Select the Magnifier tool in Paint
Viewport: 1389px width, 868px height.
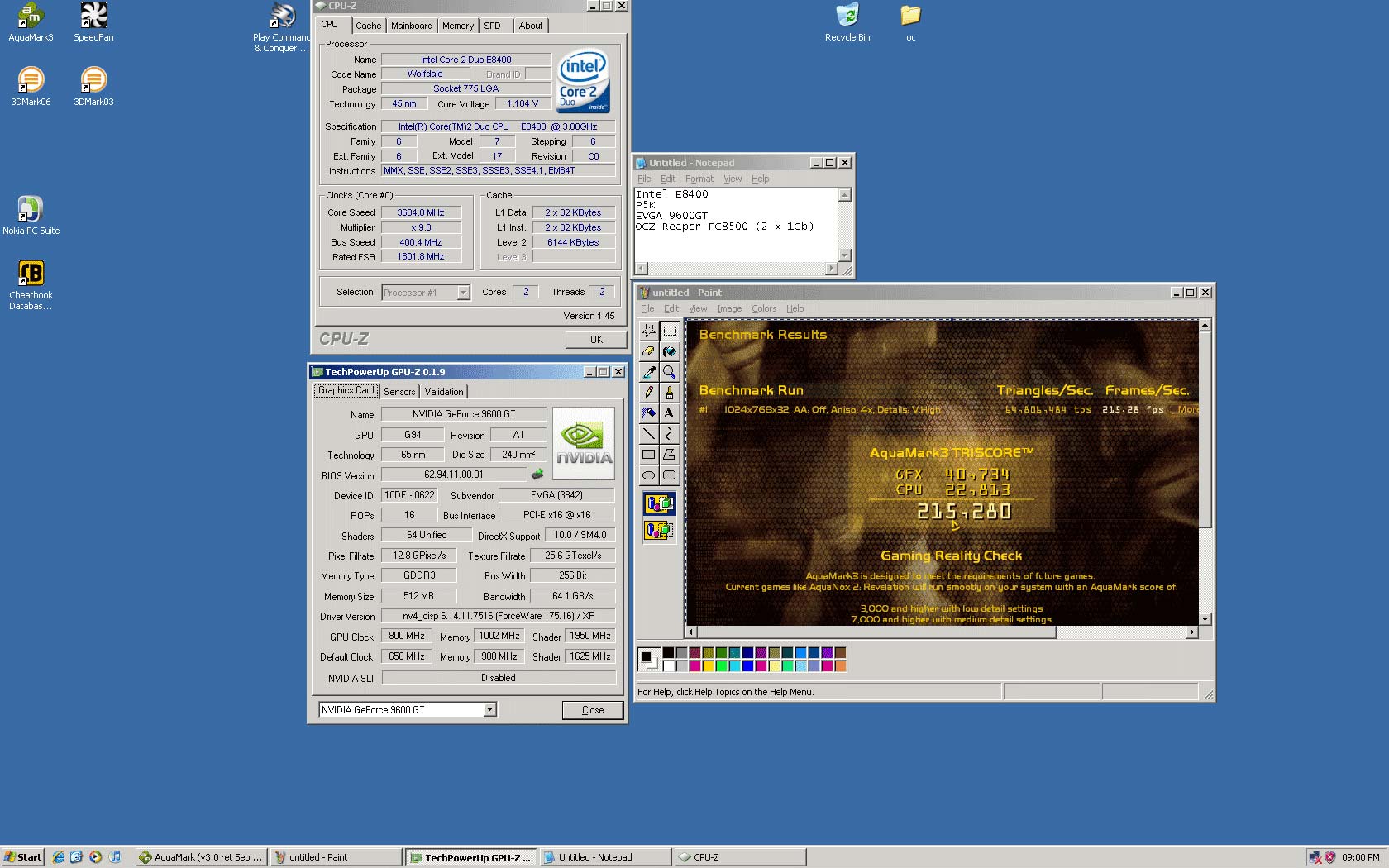(x=670, y=372)
